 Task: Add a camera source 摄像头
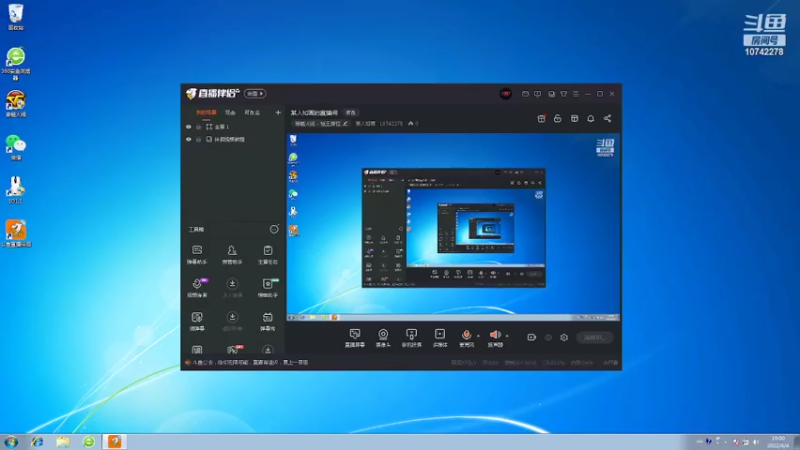pos(383,338)
